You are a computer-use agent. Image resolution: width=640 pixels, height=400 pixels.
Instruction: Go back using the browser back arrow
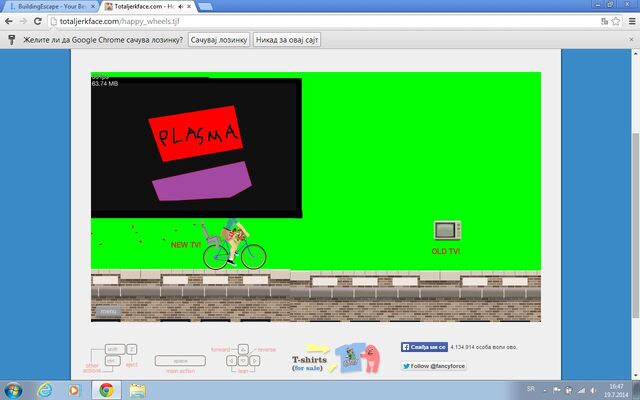coord(9,21)
